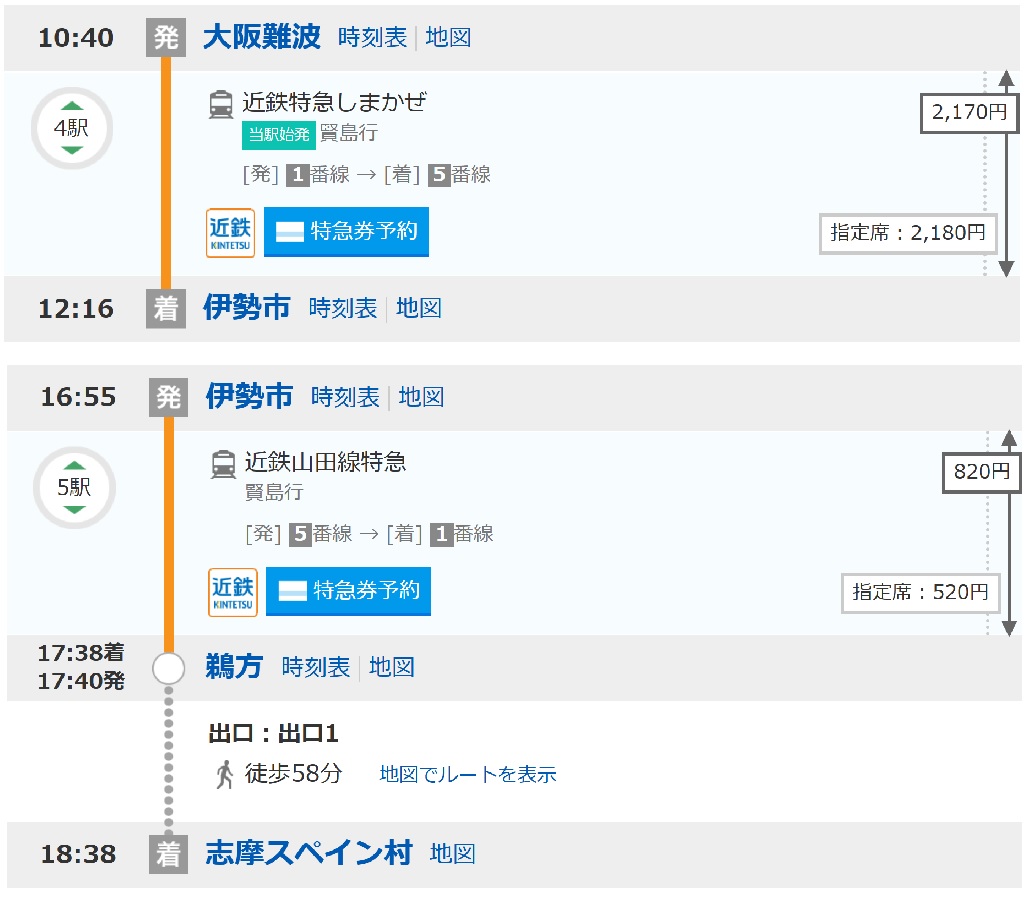The image size is (1036, 910).
Task: Open 地図 map link for 大阪難波
Action: (x=448, y=38)
